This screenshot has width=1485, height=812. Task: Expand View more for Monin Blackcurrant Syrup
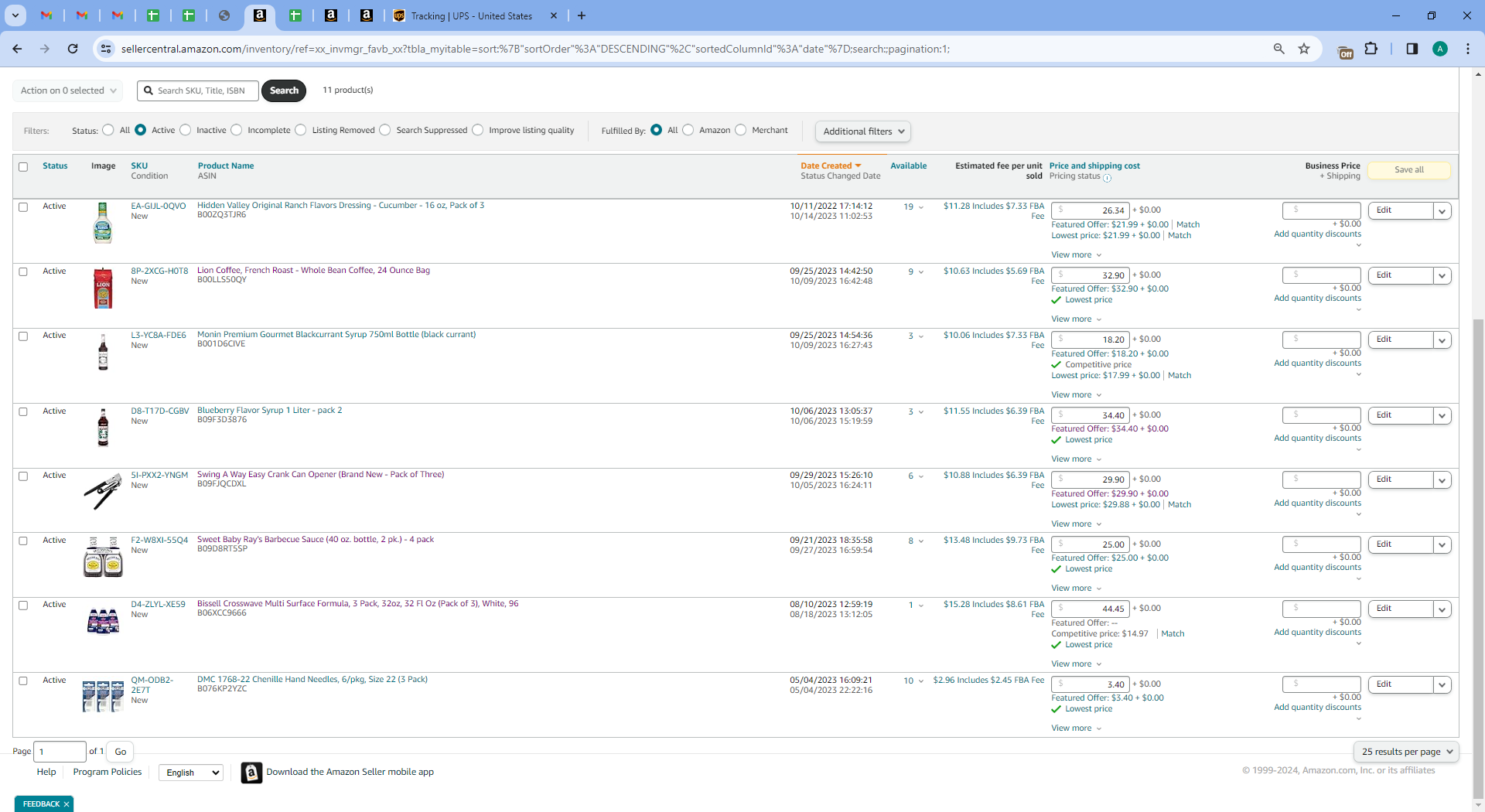click(1077, 395)
